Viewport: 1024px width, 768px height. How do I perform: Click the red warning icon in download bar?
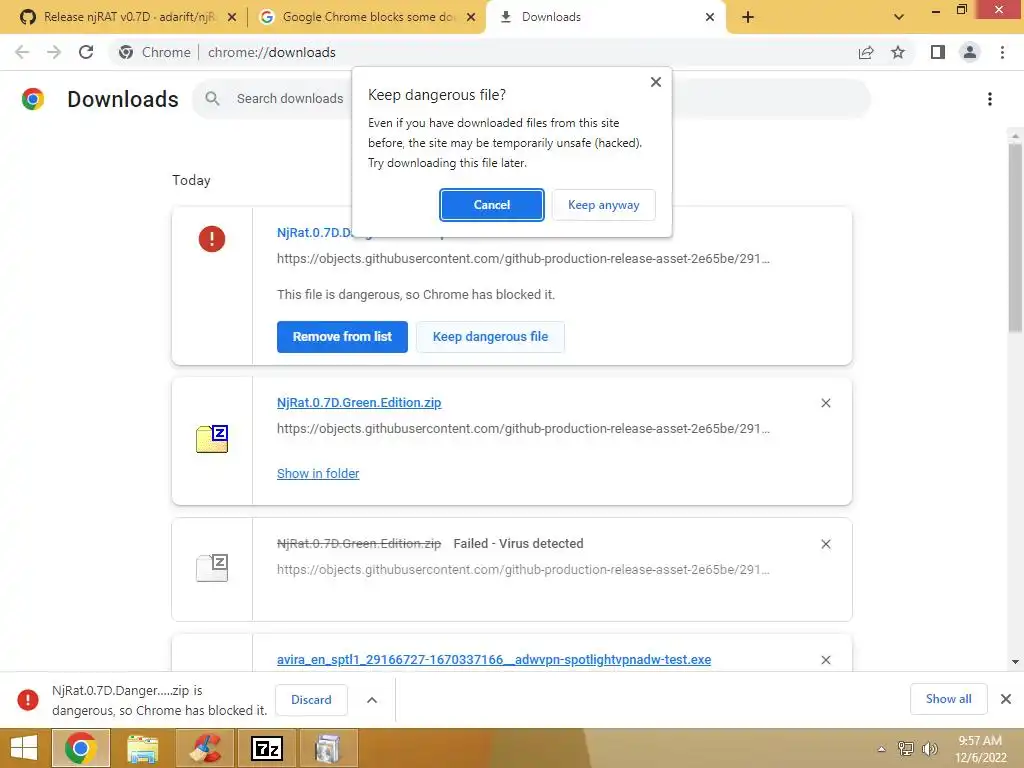point(27,699)
